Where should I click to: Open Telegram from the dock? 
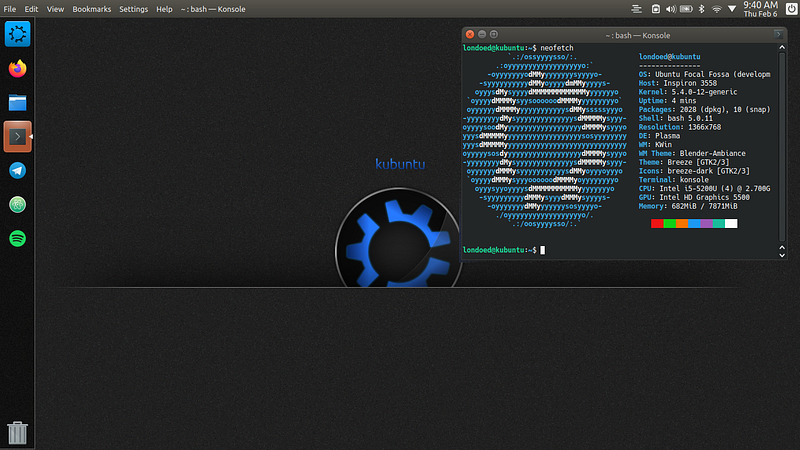tap(17, 170)
